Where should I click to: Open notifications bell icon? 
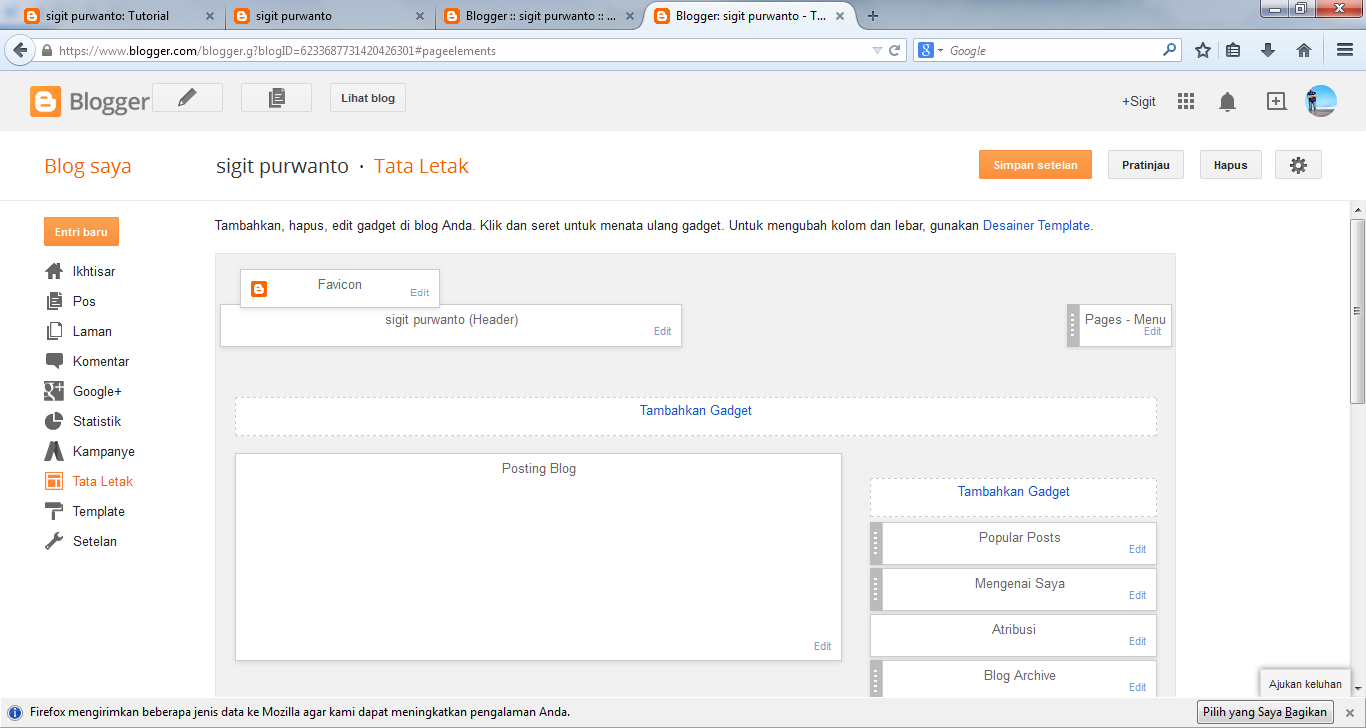click(x=1227, y=101)
